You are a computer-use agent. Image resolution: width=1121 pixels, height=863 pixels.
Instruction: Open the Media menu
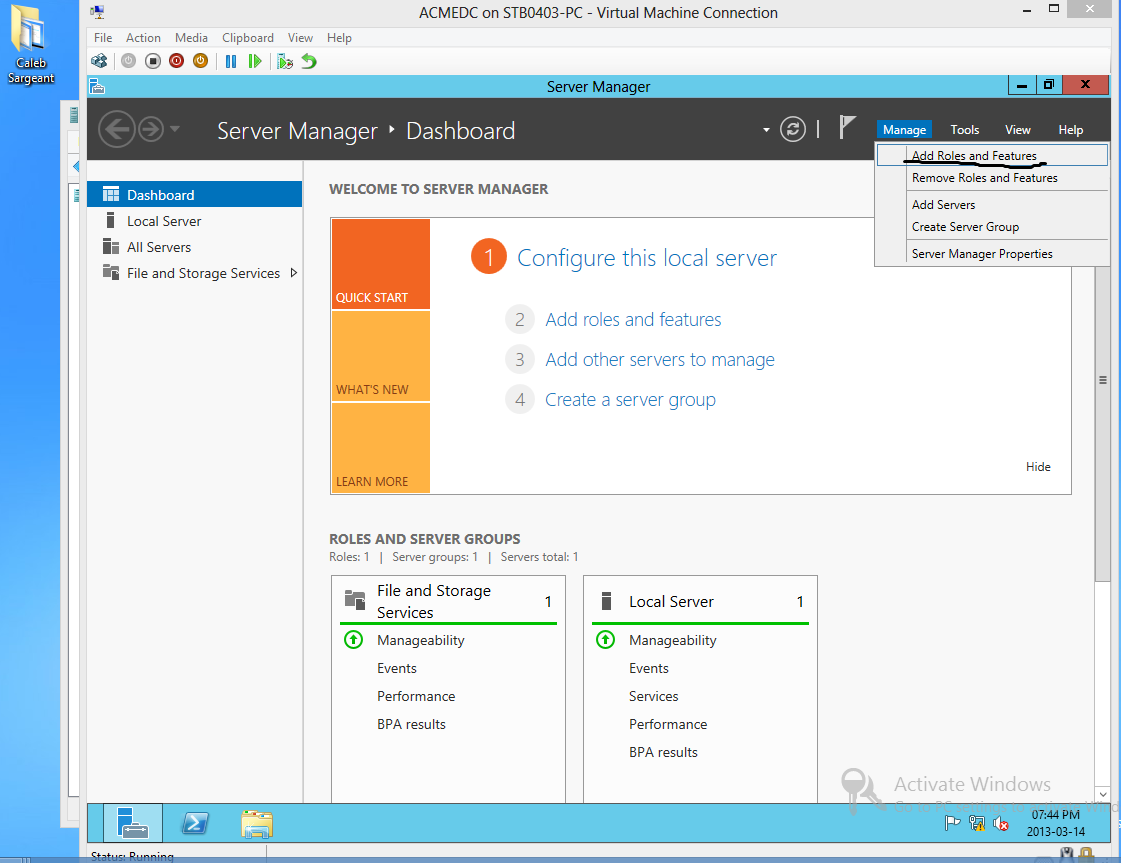pos(191,38)
